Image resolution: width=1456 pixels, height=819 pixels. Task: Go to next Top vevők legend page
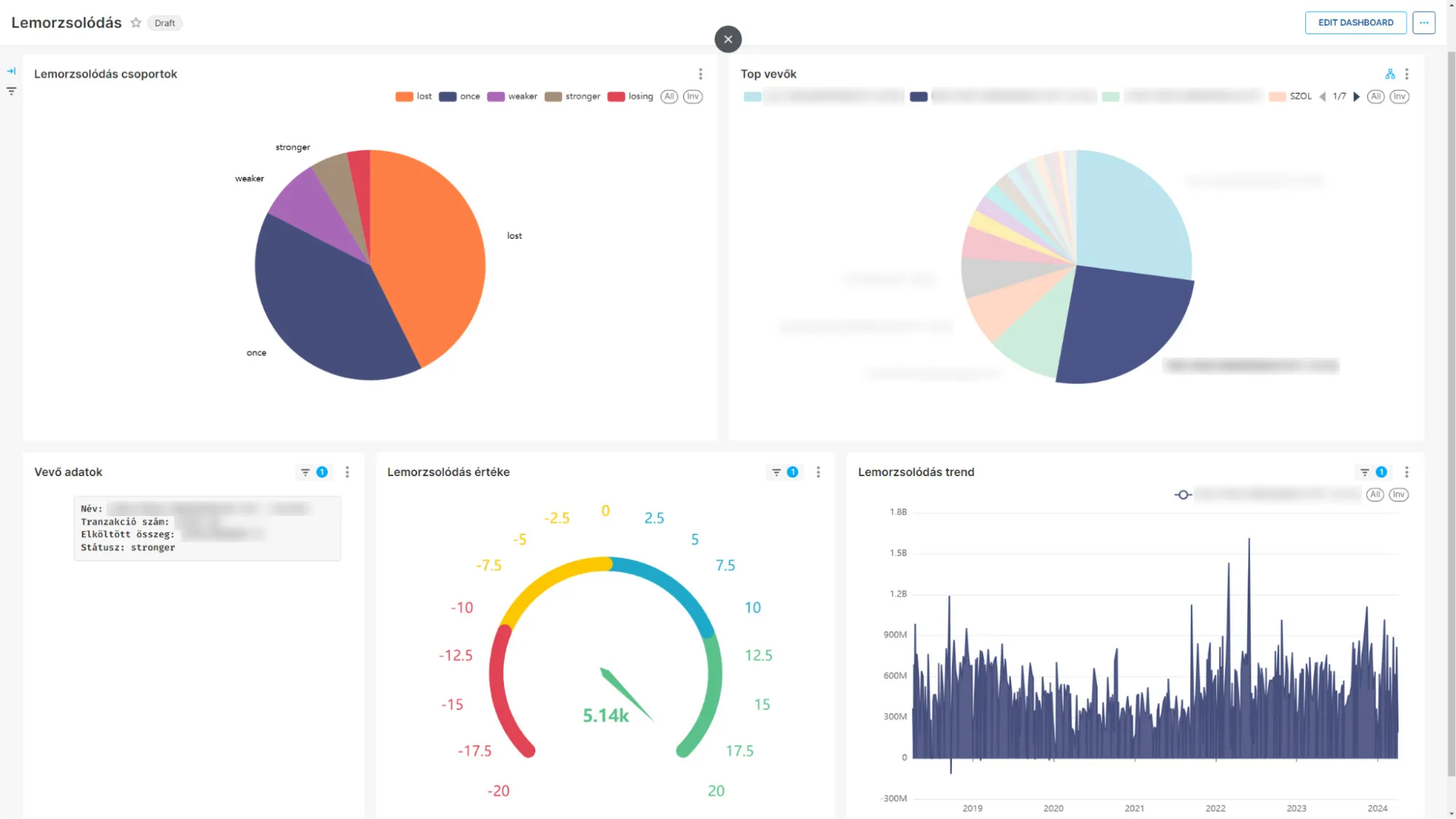(1356, 96)
